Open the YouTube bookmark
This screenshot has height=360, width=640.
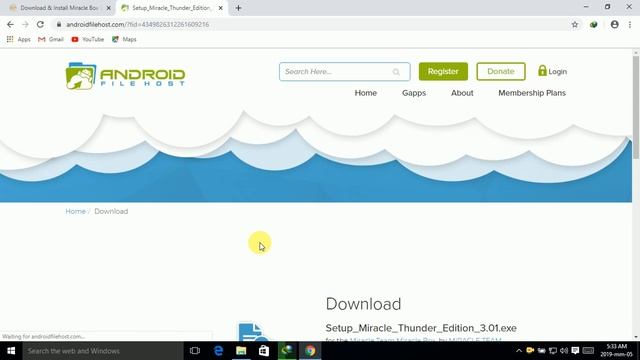(x=87, y=39)
